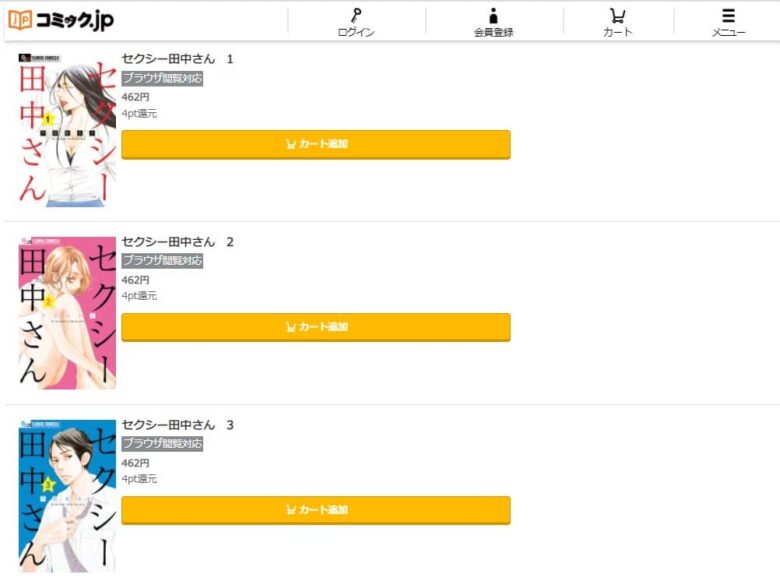
Task: Click the ログイン key icon
Action: click(x=356, y=16)
